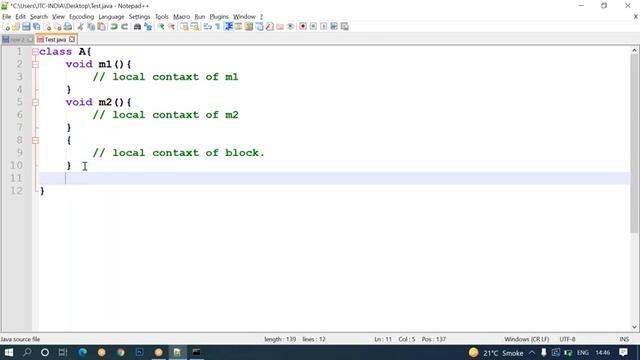Click the 'INS' indicator in status bar
This screenshot has width=640, height=360.
624,339
